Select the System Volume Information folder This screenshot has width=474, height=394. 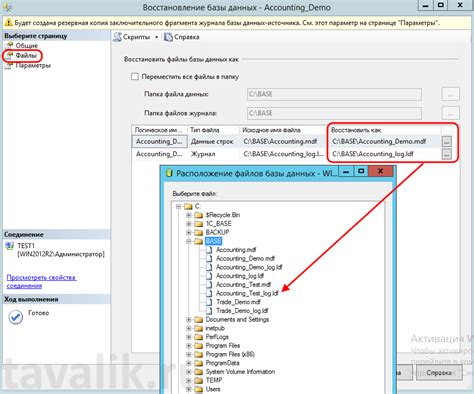pos(240,371)
